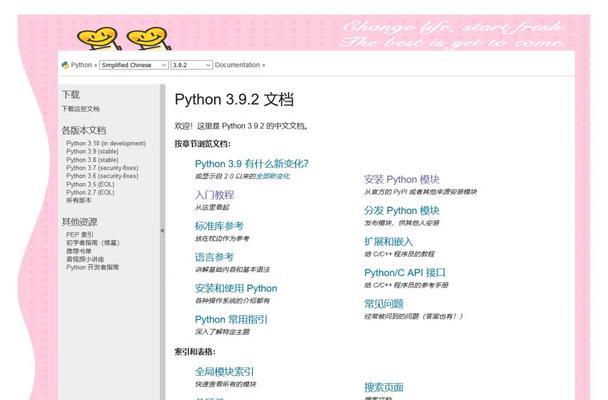Open the 安装和使用 Python link
This screenshot has width=608, height=400.
[x=236, y=288]
